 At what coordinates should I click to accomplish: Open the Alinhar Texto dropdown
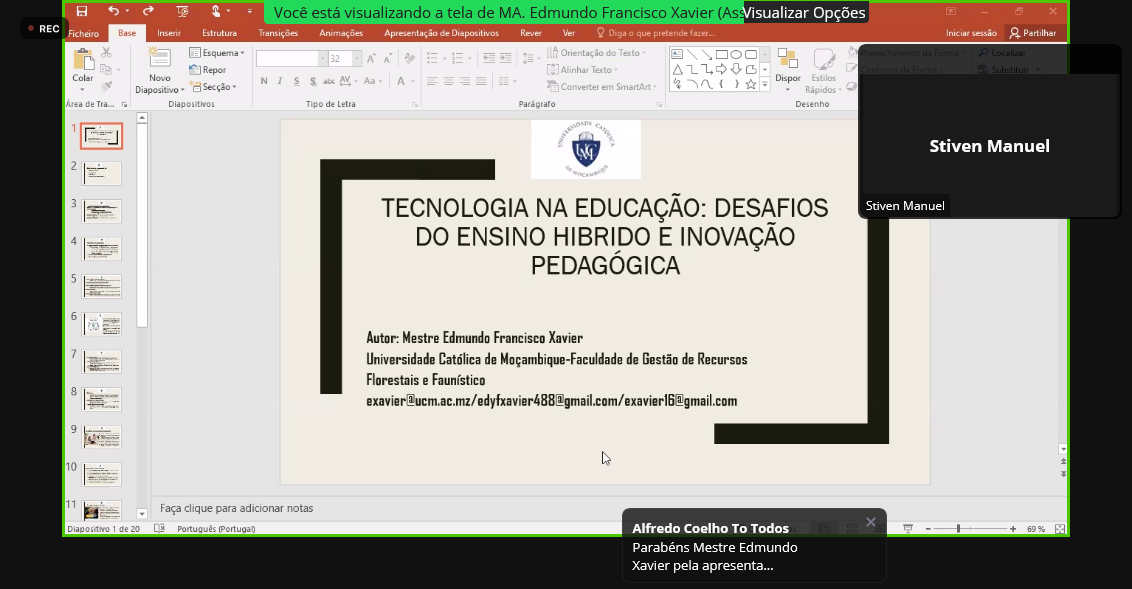click(583, 69)
